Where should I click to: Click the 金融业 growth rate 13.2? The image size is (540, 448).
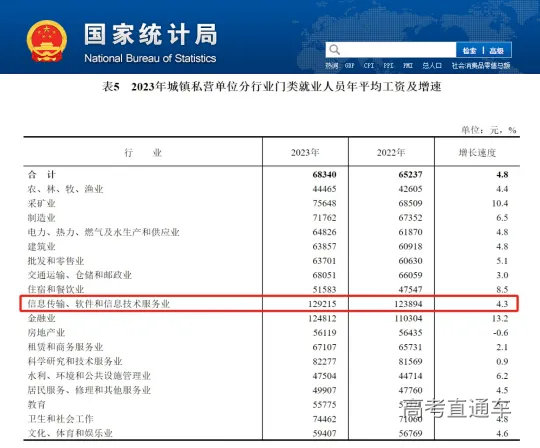click(x=500, y=319)
